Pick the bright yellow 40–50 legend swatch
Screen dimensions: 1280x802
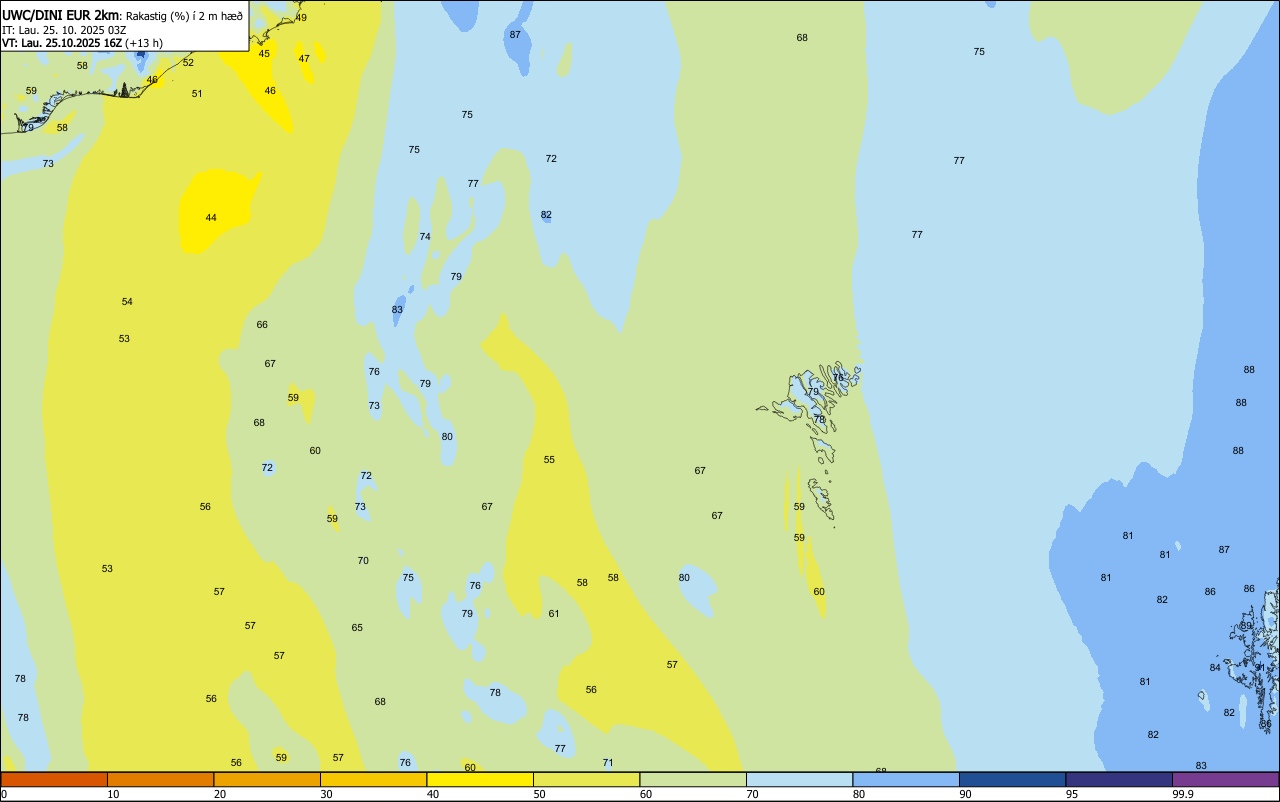tap(480, 779)
